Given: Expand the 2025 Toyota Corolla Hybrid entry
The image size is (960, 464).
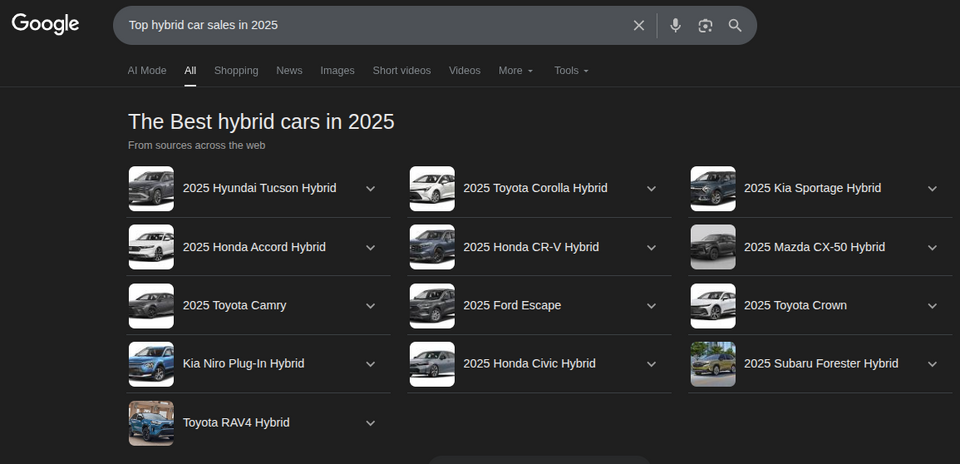Looking at the screenshot, I should [x=651, y=188].
